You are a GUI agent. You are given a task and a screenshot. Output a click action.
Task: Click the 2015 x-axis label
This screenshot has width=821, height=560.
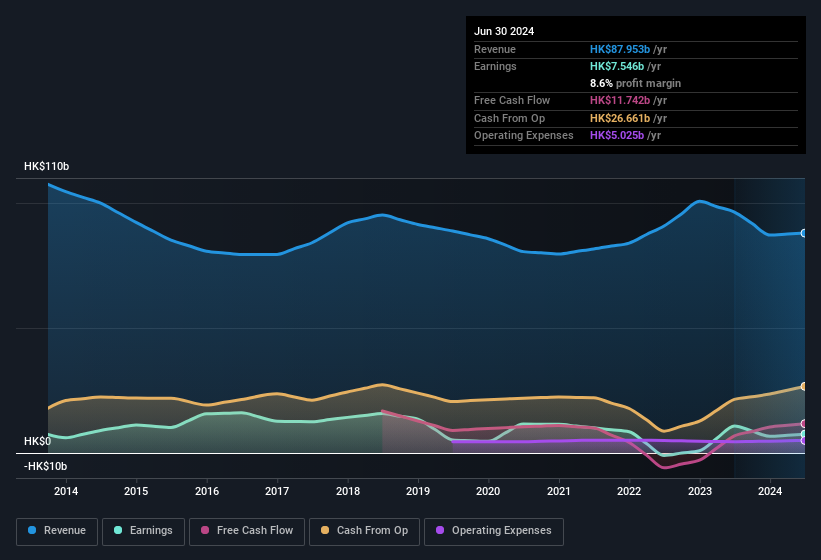[136, 491]
